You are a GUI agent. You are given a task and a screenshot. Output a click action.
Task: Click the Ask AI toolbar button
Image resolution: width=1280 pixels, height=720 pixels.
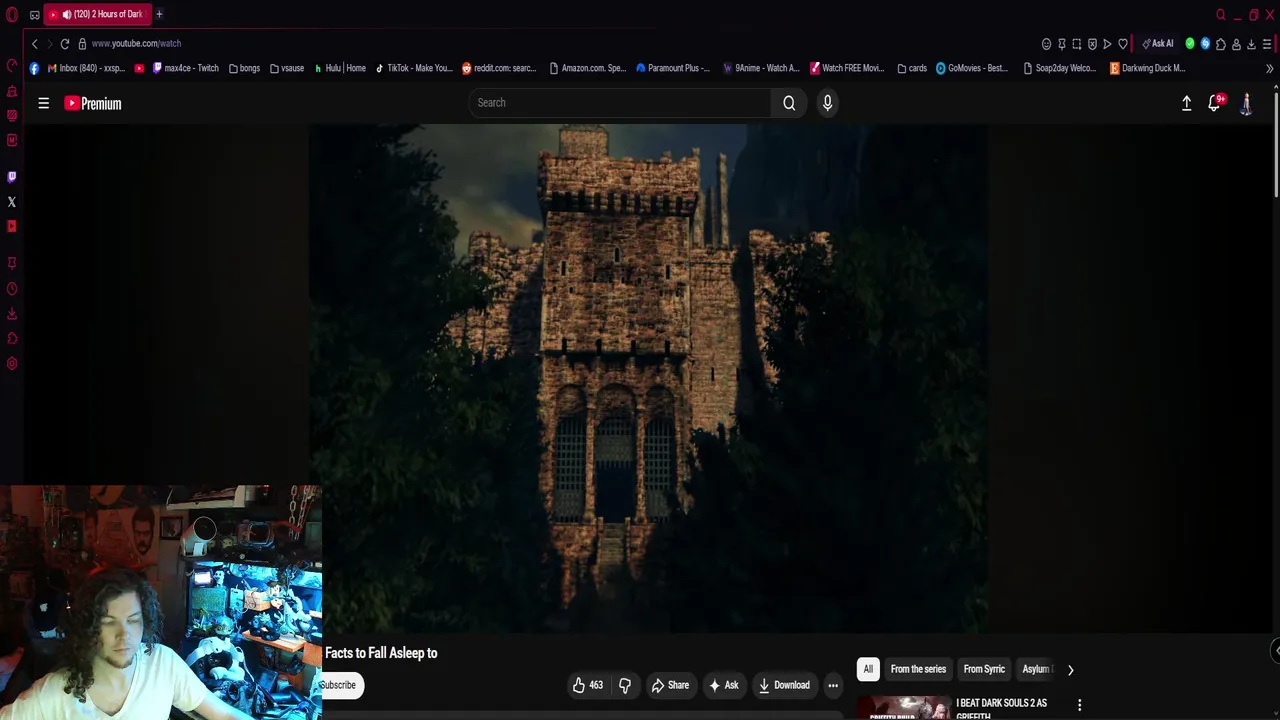coord(1158,44)
